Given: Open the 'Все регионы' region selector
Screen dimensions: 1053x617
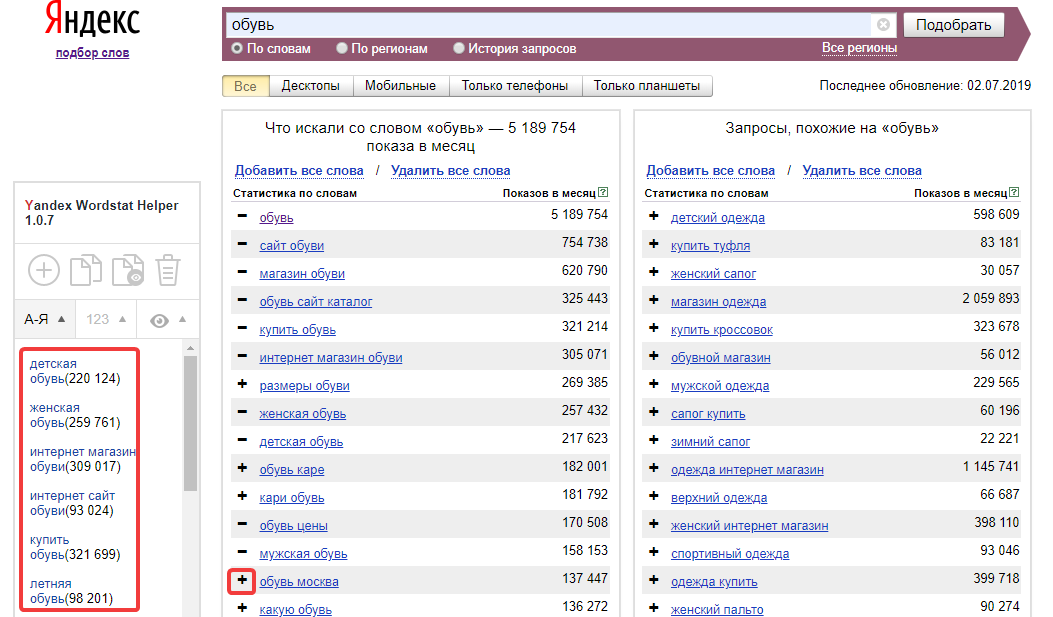Looking at the screenshot, I should click(x=859, y=48).
